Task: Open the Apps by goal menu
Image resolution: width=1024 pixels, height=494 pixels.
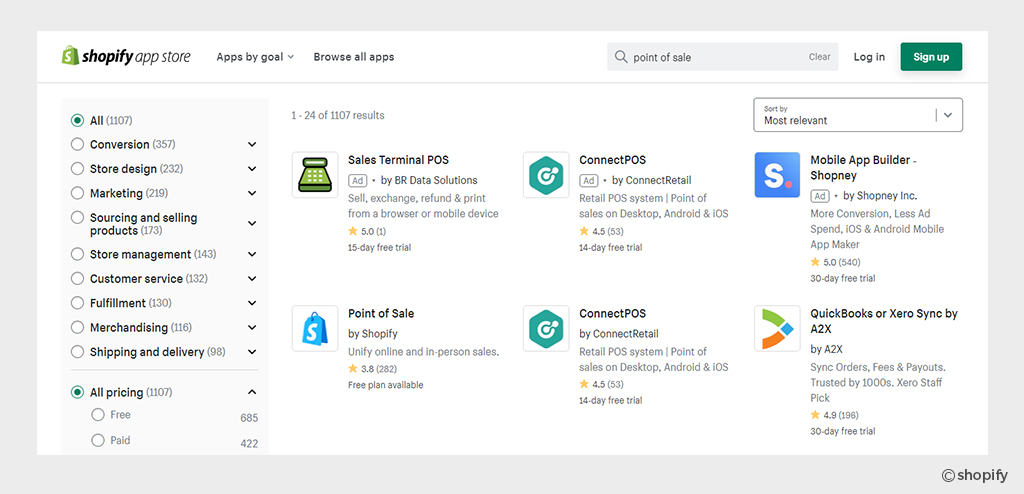Action: pyautogui.click(x=255, y=57)
